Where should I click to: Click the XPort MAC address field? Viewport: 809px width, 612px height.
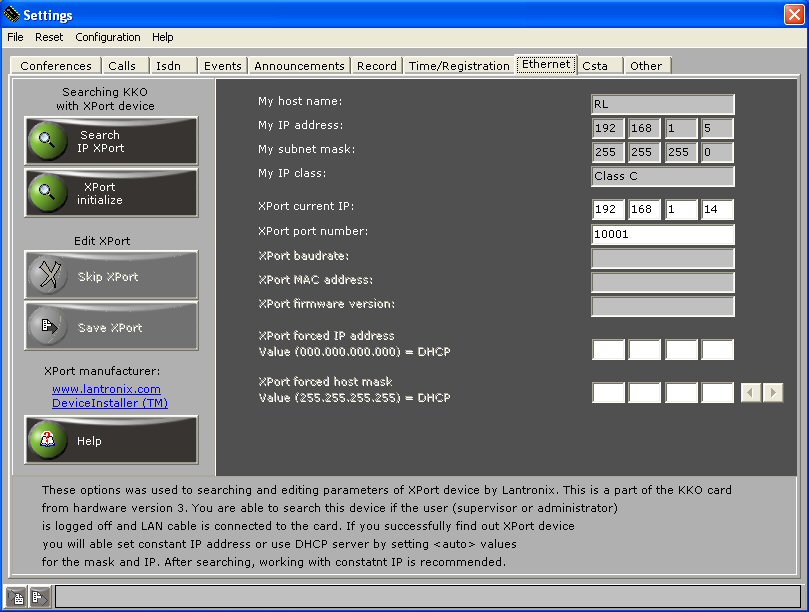(662, 283)
